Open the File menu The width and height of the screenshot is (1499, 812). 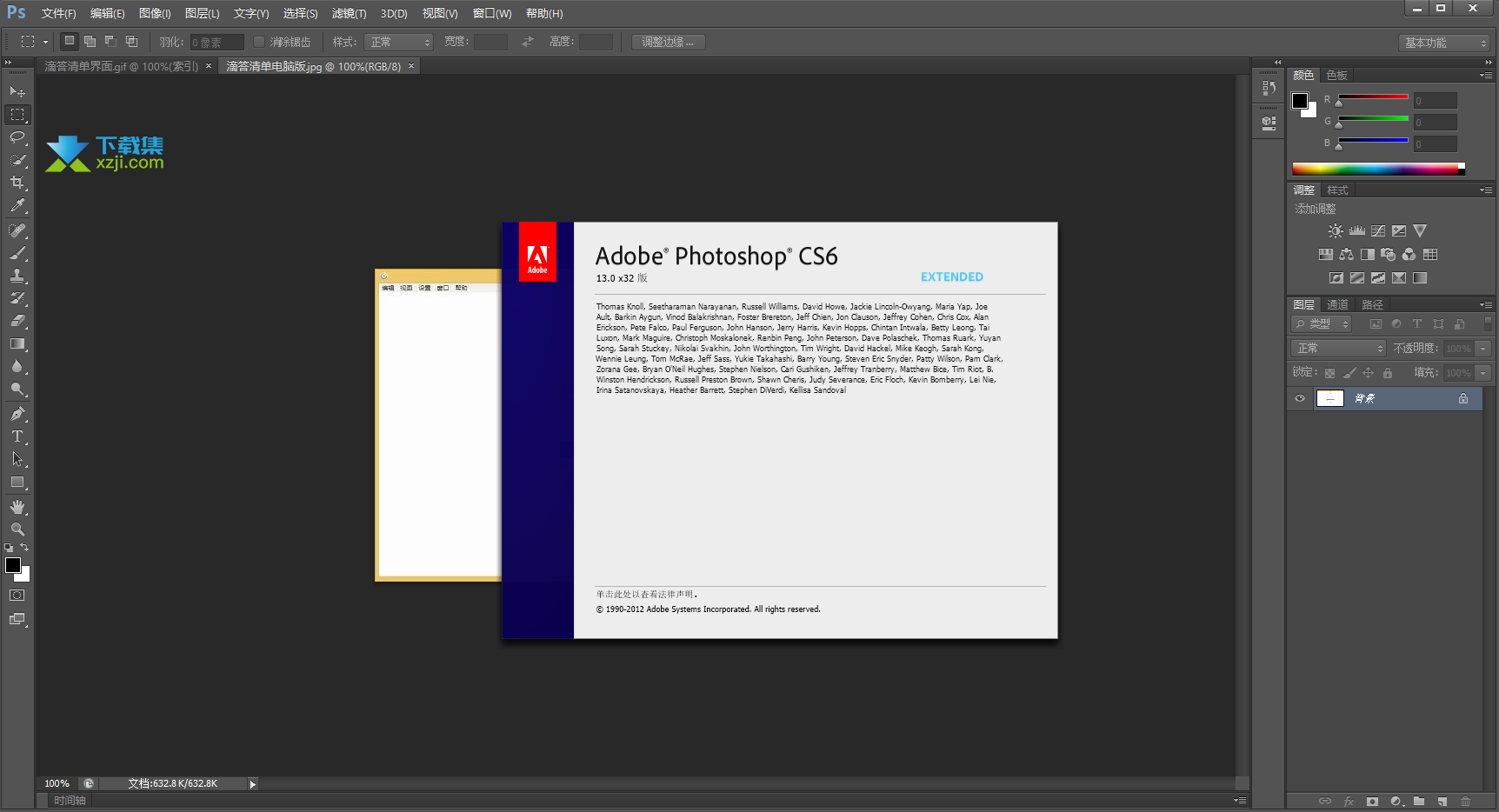pos(58,13)
